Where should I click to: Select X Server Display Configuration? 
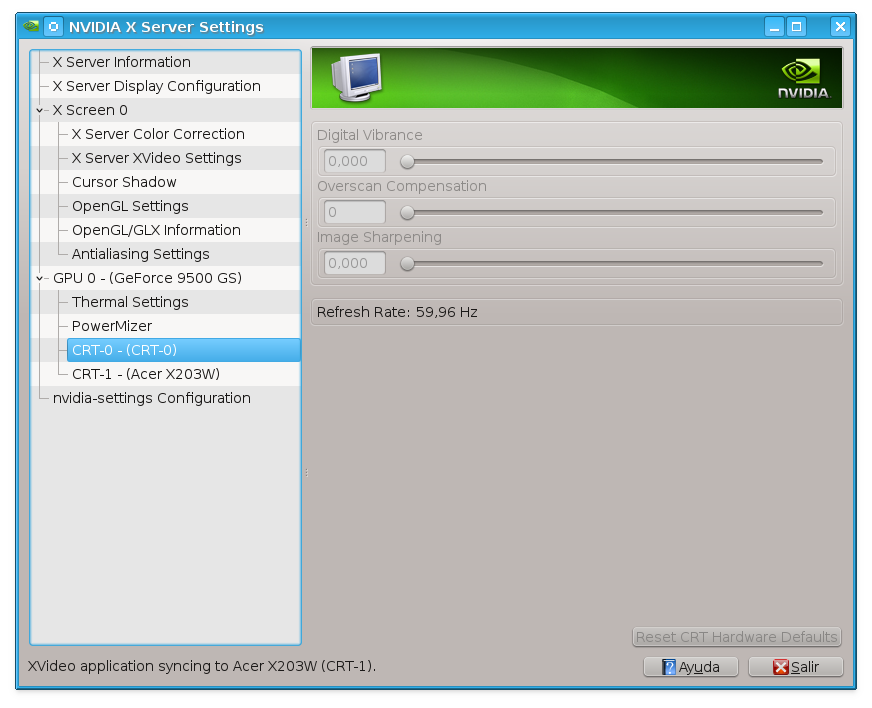point(156,86)
